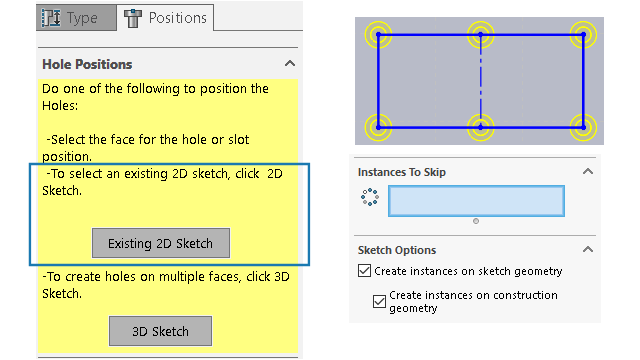Select the top-right hole instance marker
Screen dimensions: 640x360
583,35
